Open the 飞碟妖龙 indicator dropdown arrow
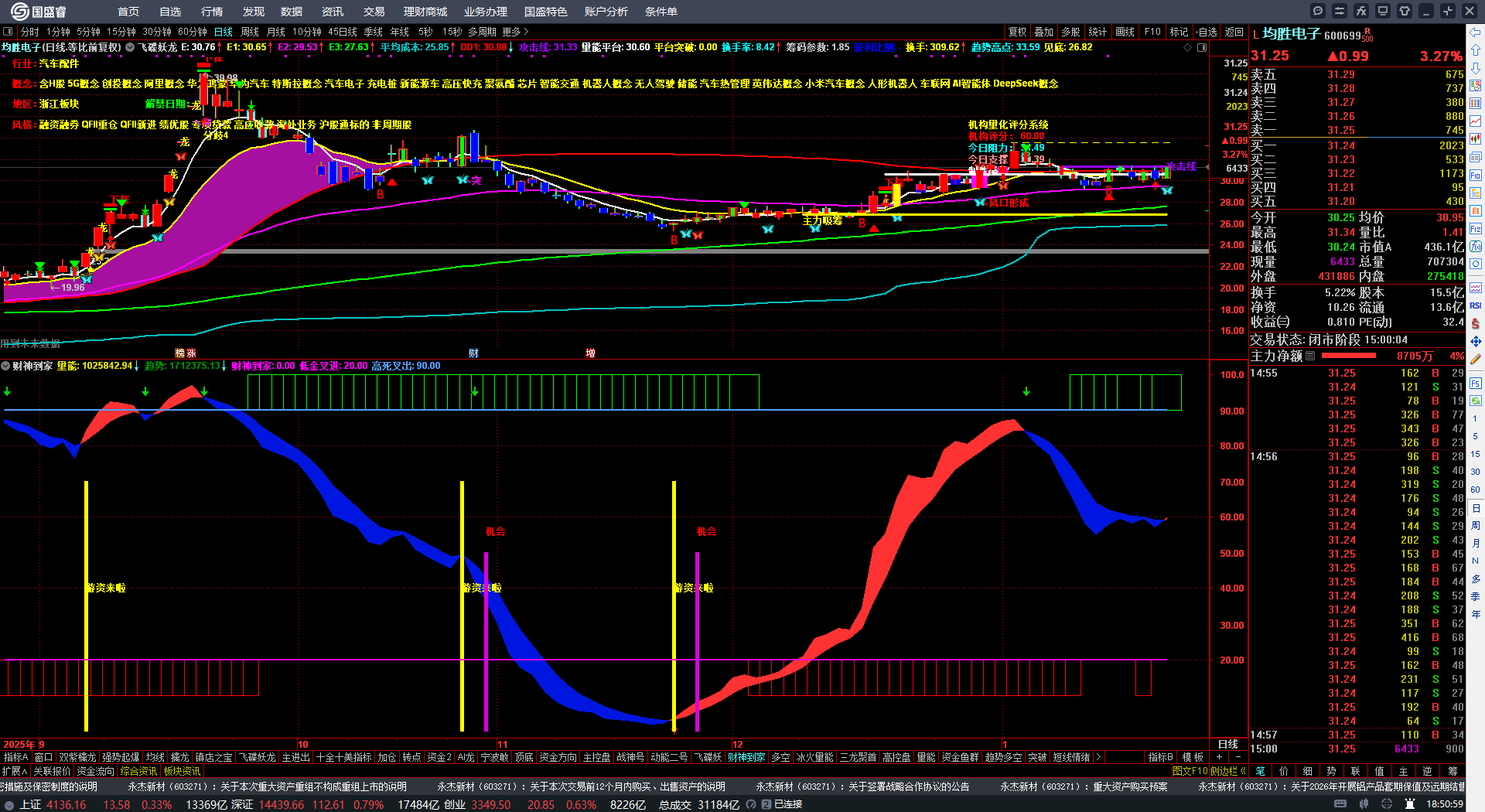The image size is (1485, 812). coord(130,47)
